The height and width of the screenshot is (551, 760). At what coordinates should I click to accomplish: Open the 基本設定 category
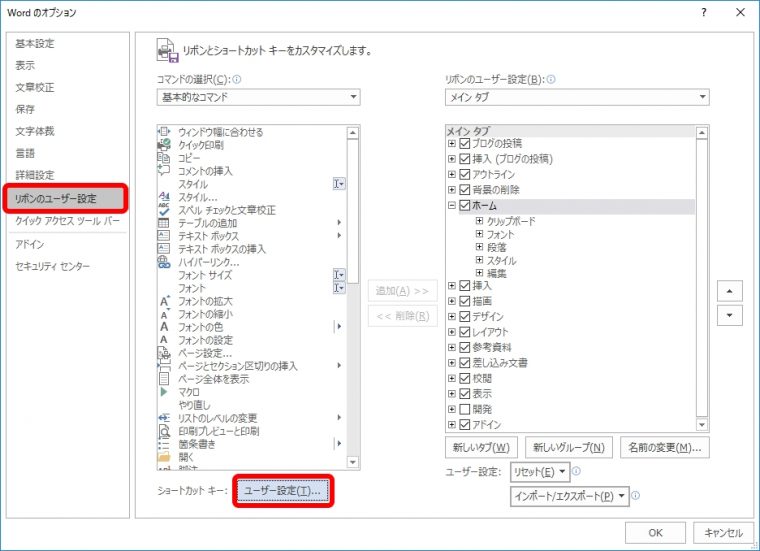(x=35, y=44)
